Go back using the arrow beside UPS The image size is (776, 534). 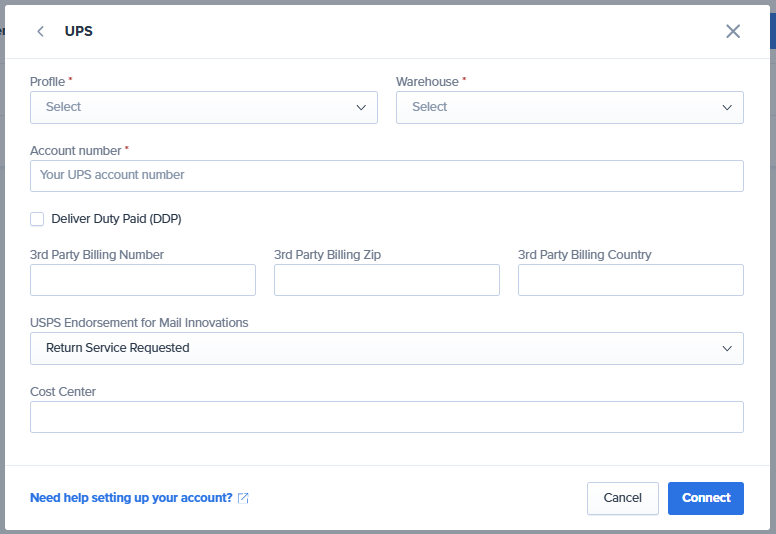pos(41,31)
